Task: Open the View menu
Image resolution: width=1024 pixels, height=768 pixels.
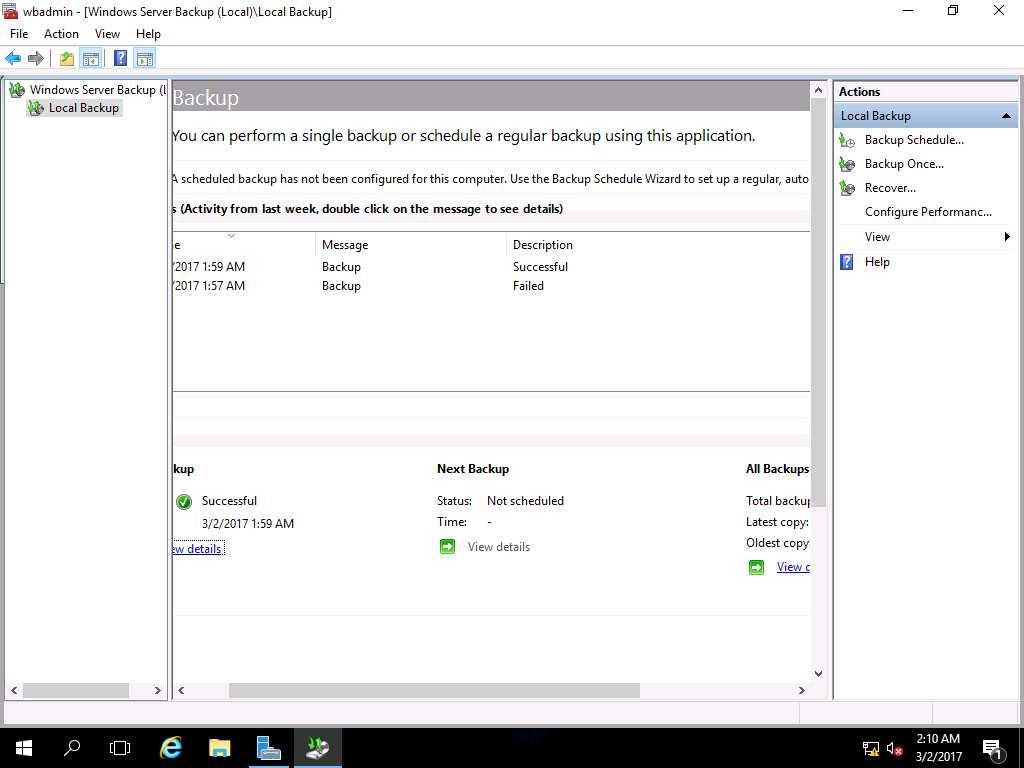Action: click(x=107, y=34)
